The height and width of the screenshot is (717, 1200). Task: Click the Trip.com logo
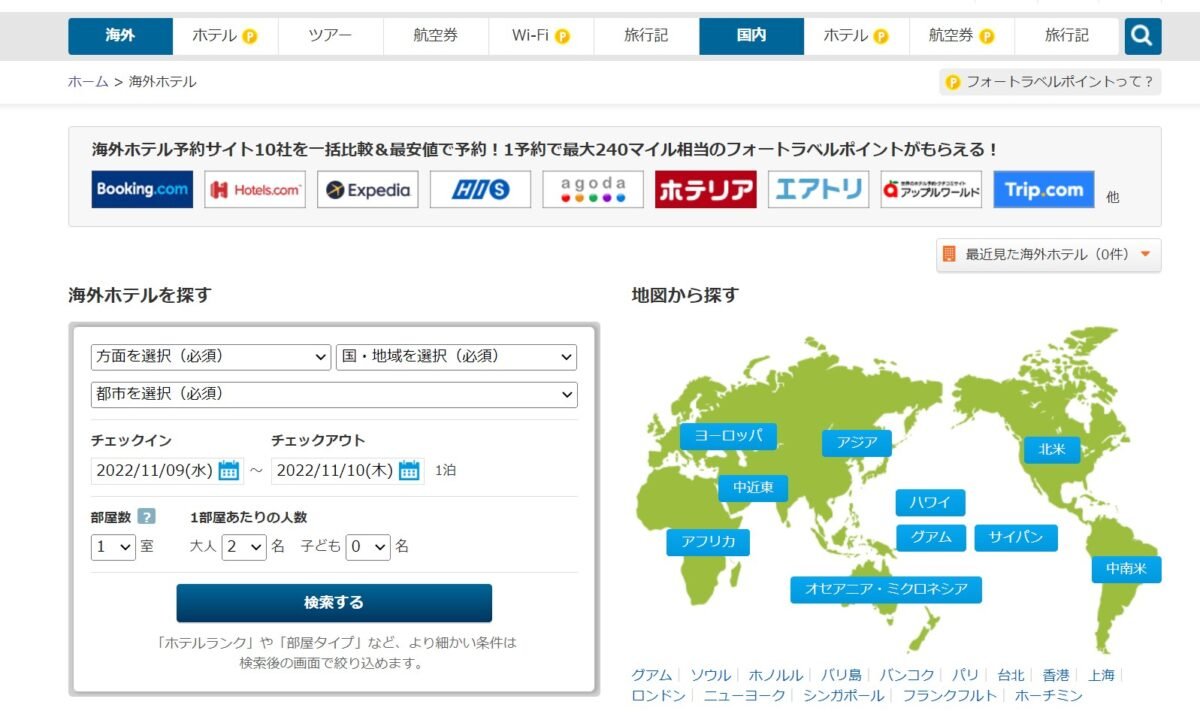click(1043, 189)
